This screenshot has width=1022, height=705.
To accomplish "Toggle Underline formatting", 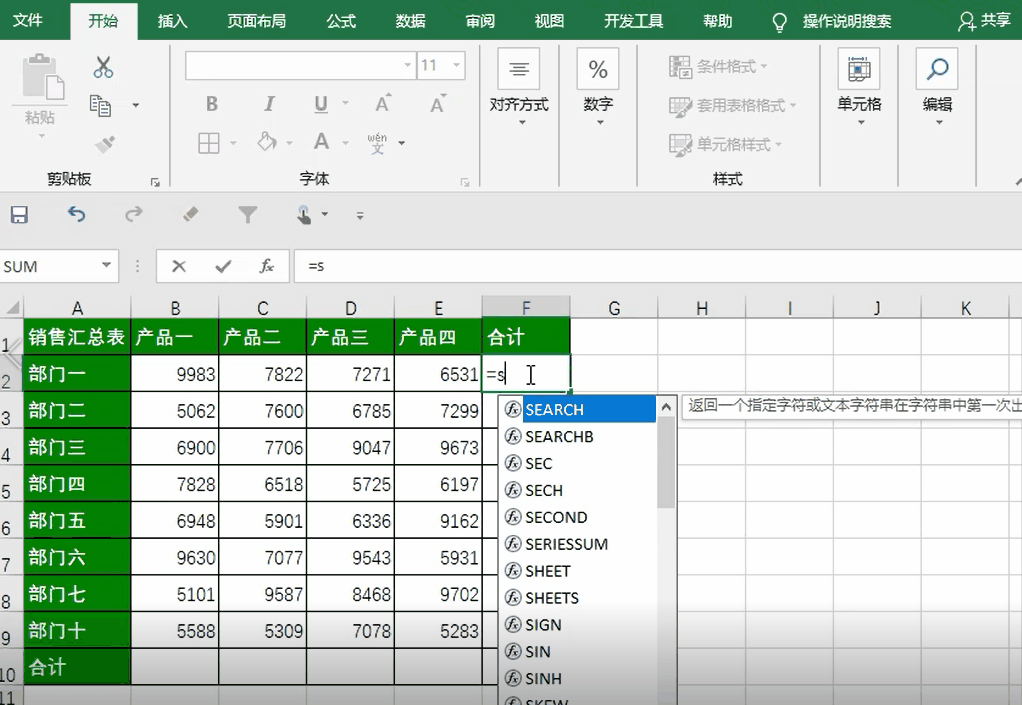I will click(x=321, y=104).
